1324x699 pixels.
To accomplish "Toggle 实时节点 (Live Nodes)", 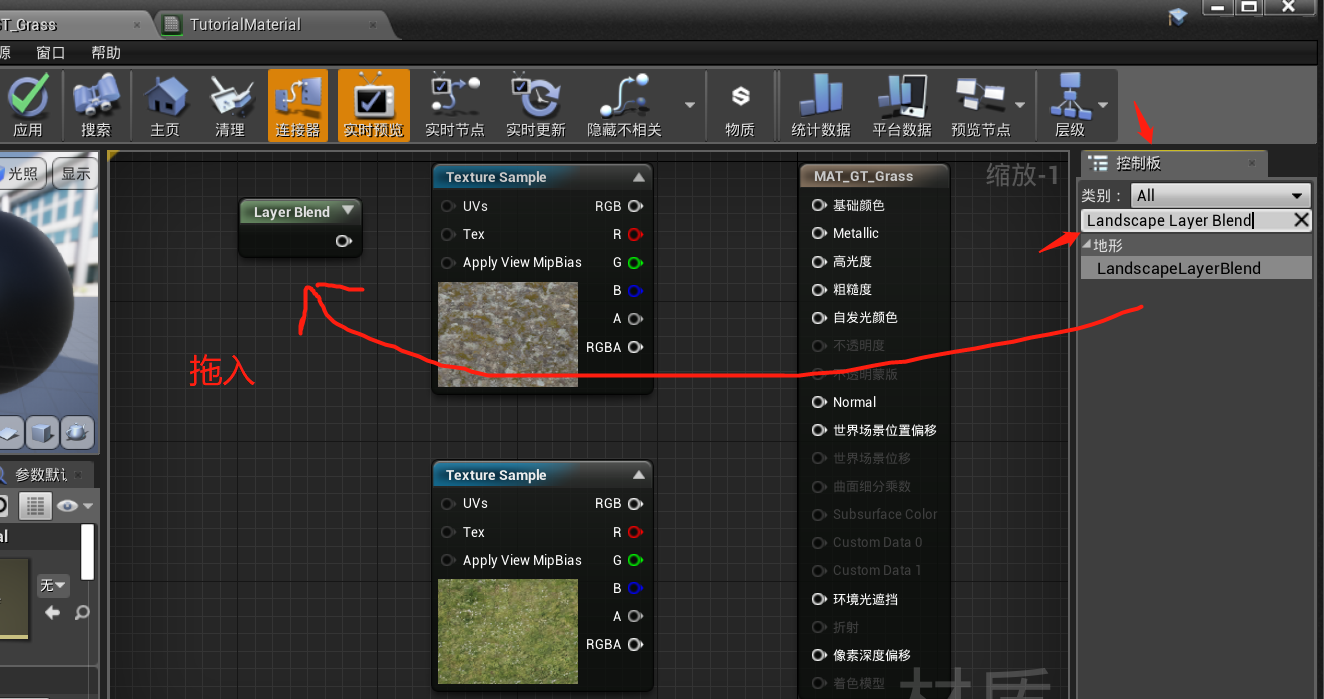I will pyautogui.click(x=454, y=105).
